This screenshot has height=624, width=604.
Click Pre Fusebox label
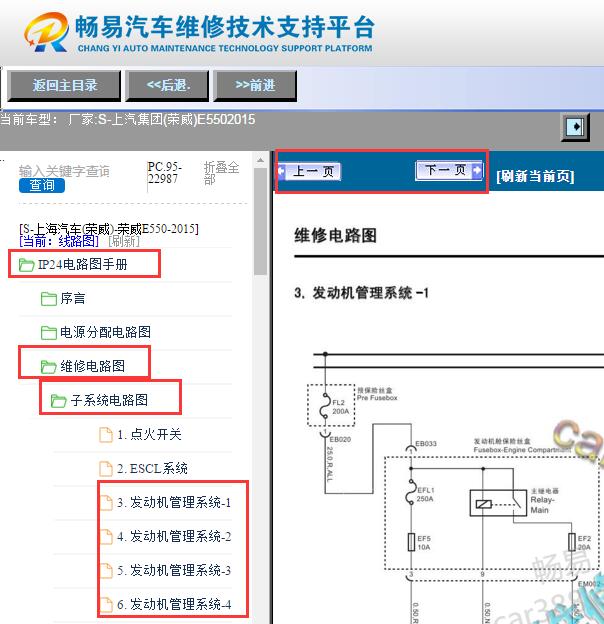377,398
